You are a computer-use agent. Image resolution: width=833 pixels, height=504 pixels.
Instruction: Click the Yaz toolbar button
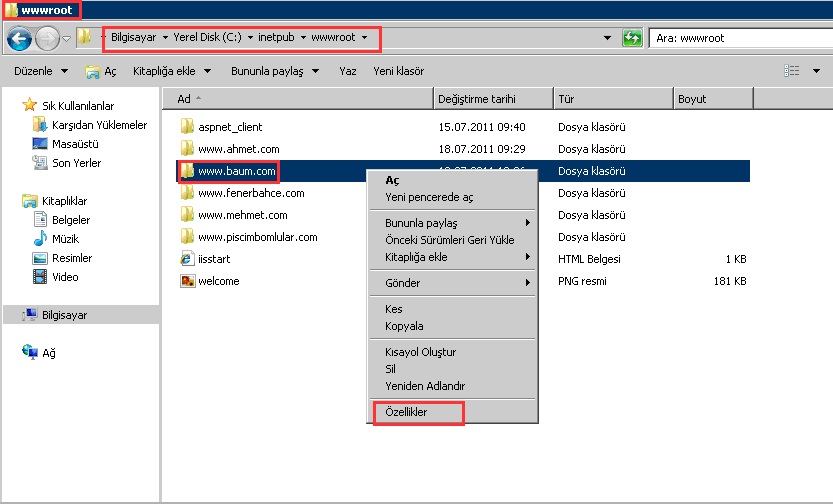pos(347,71)
